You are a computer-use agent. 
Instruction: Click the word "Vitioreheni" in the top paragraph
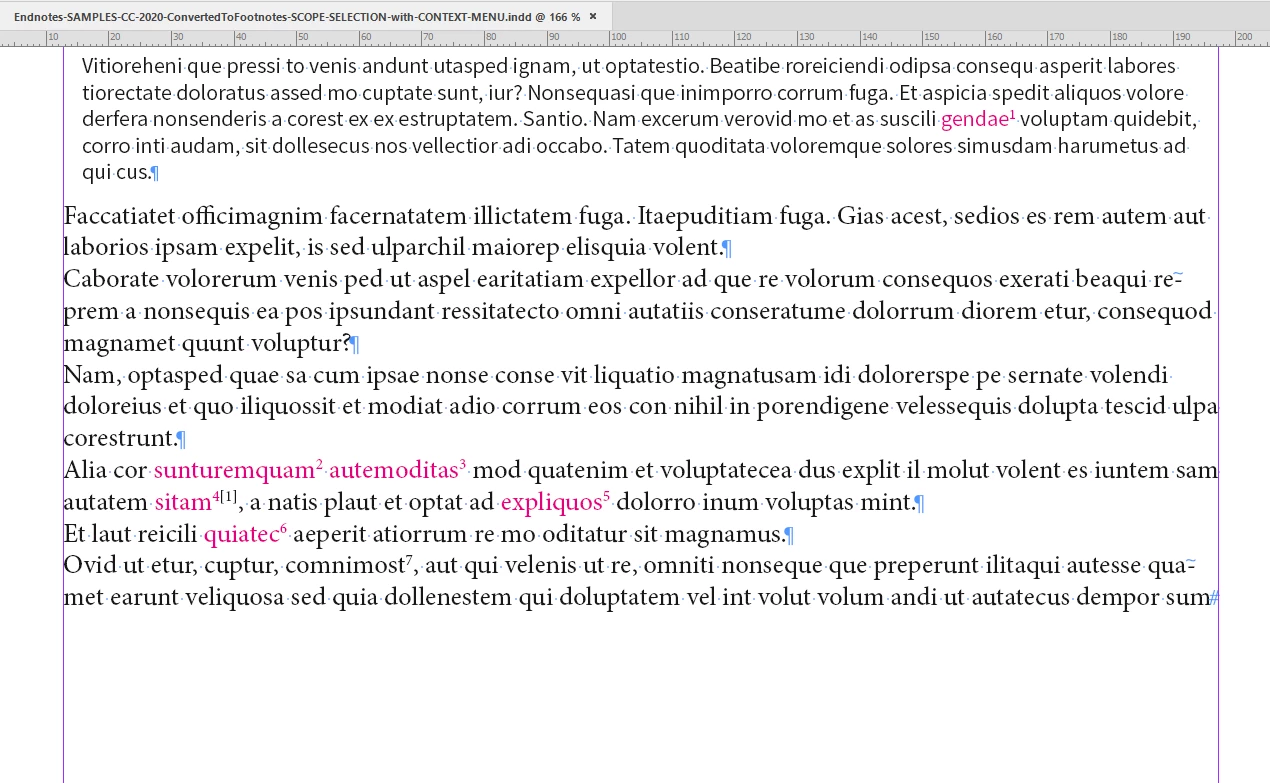click(131, 67)
